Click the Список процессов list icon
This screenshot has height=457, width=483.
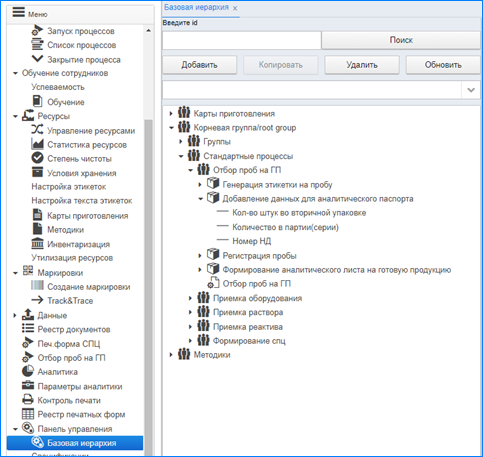(x=37, y=44)
